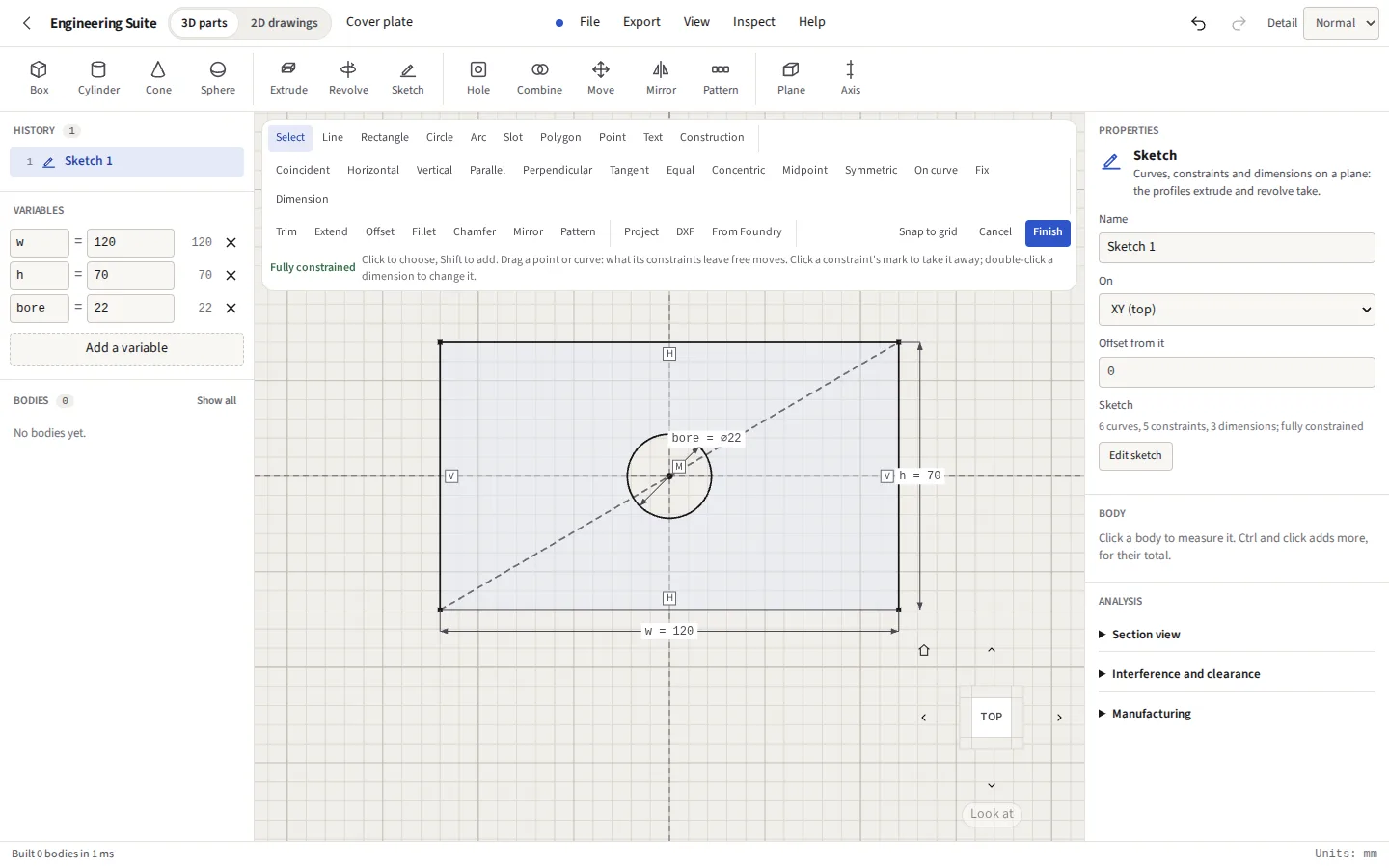Open the File menu
The width and height of the screenshot is (1389, 868).
589,21
